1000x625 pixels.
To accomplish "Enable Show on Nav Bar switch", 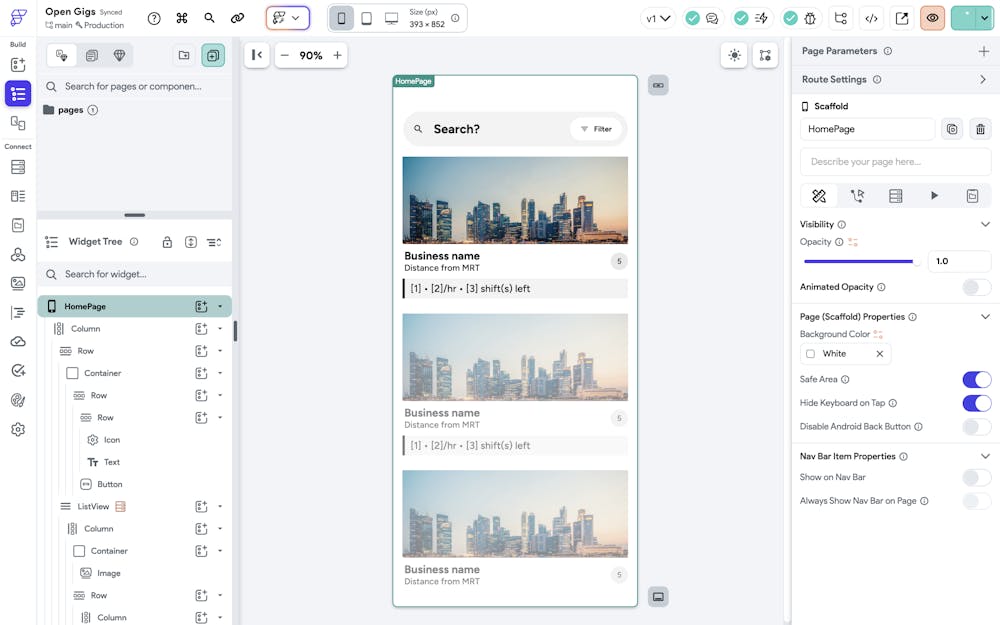I will coord(976,478).
